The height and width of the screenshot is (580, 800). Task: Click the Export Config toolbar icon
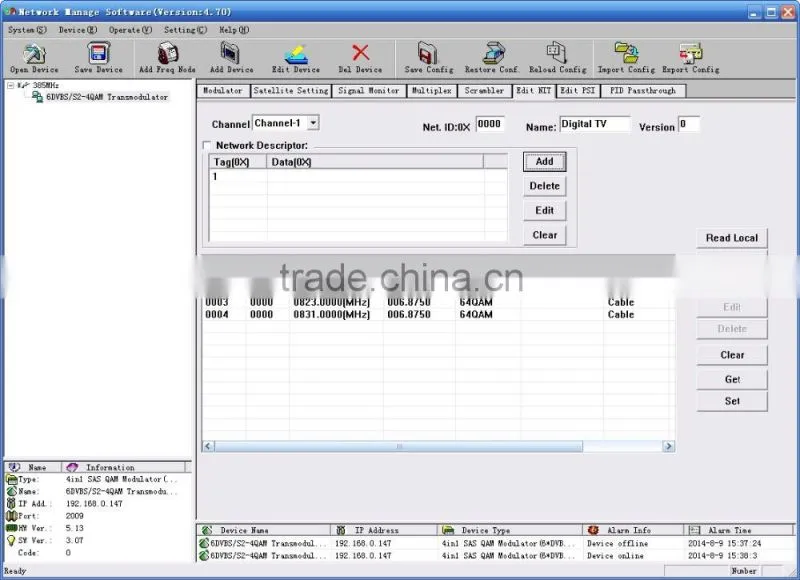click(x=690, y=53)
